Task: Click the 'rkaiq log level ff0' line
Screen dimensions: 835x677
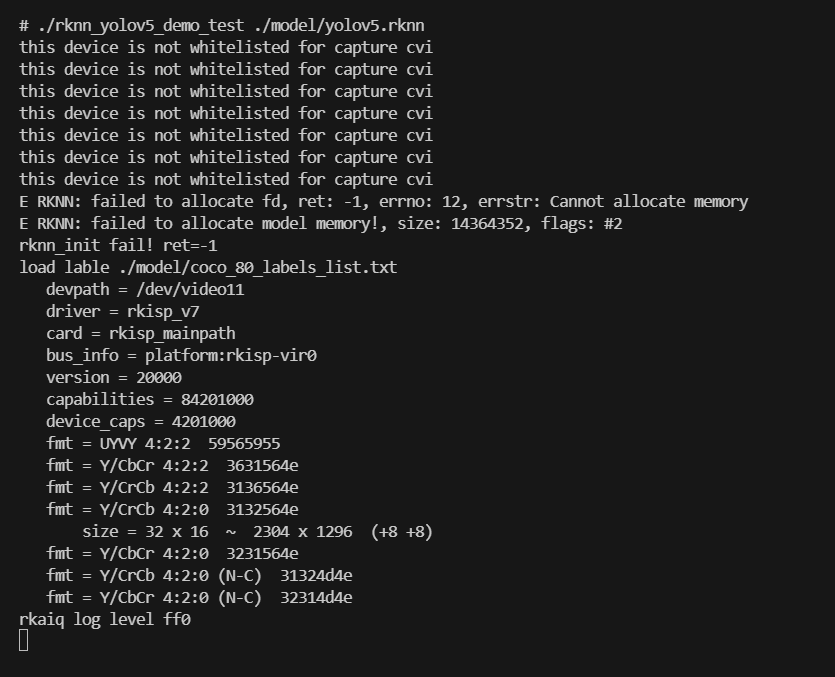Action: pos(105,619)
